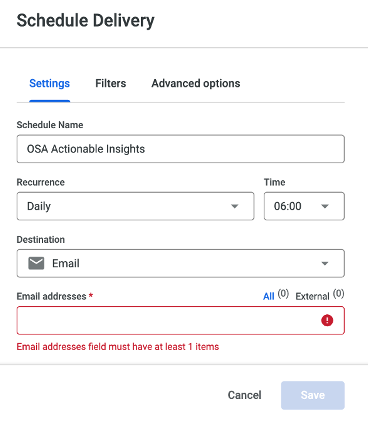Click the Schedule Delivery title

click(86, 21)
